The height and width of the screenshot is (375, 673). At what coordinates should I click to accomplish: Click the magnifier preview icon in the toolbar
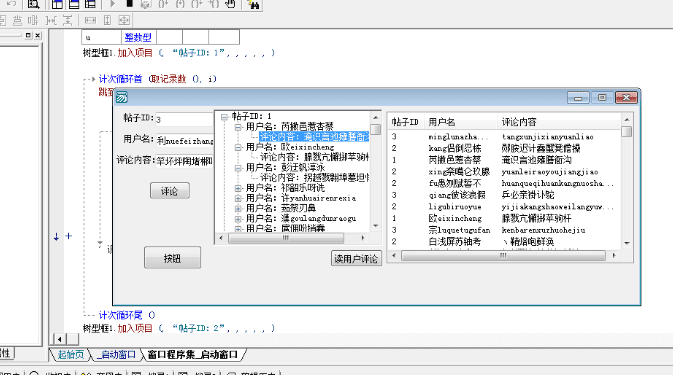click(x=33, y=4)
